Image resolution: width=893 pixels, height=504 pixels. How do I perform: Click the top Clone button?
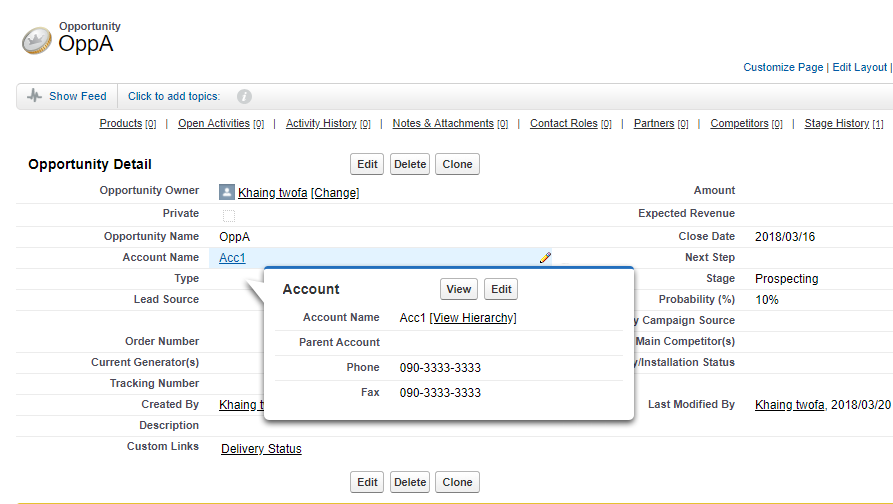click(457, 164)
